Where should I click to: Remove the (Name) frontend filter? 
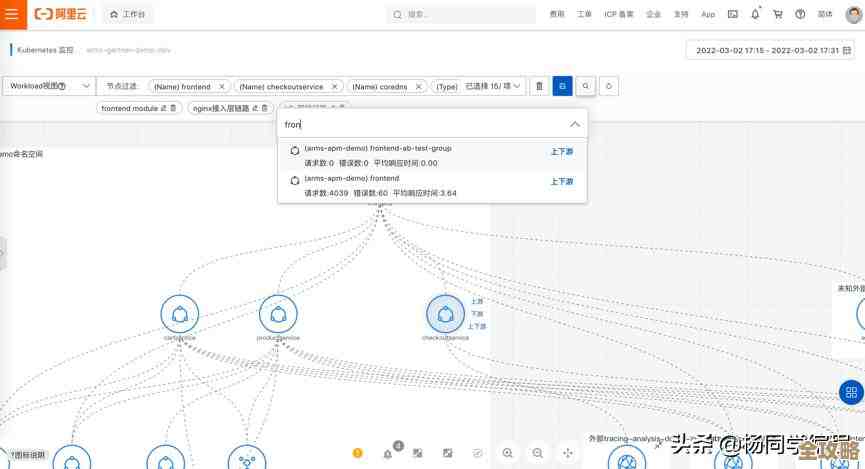[x=222, y=87]
